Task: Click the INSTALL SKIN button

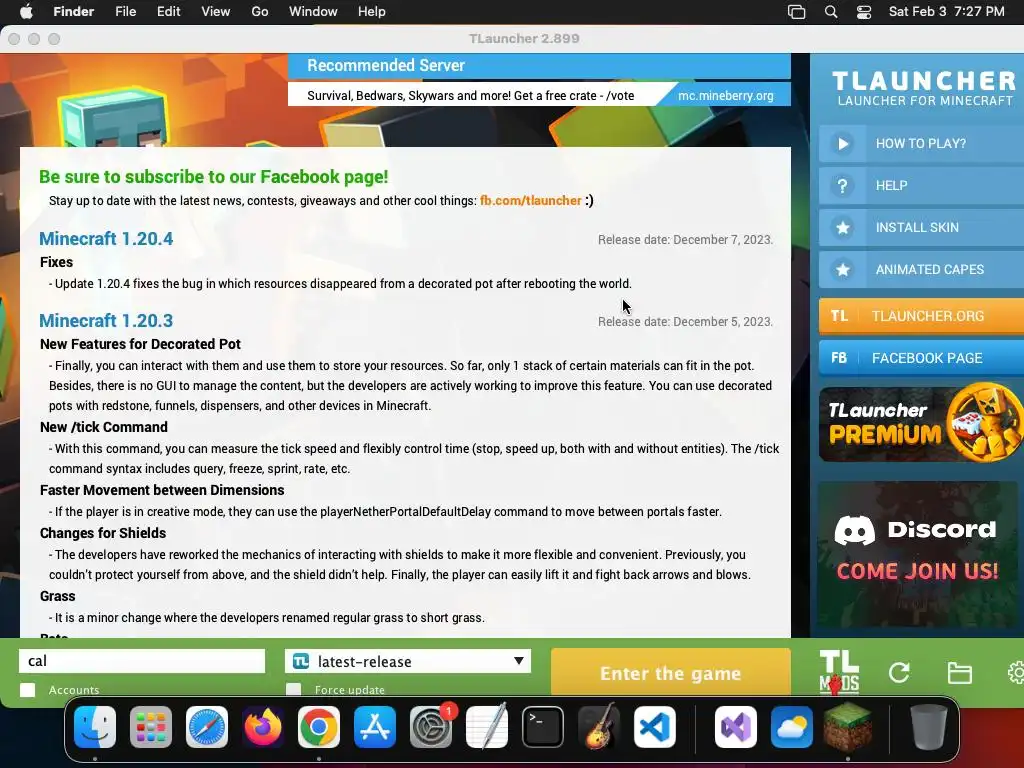Action: coord(921,227)
